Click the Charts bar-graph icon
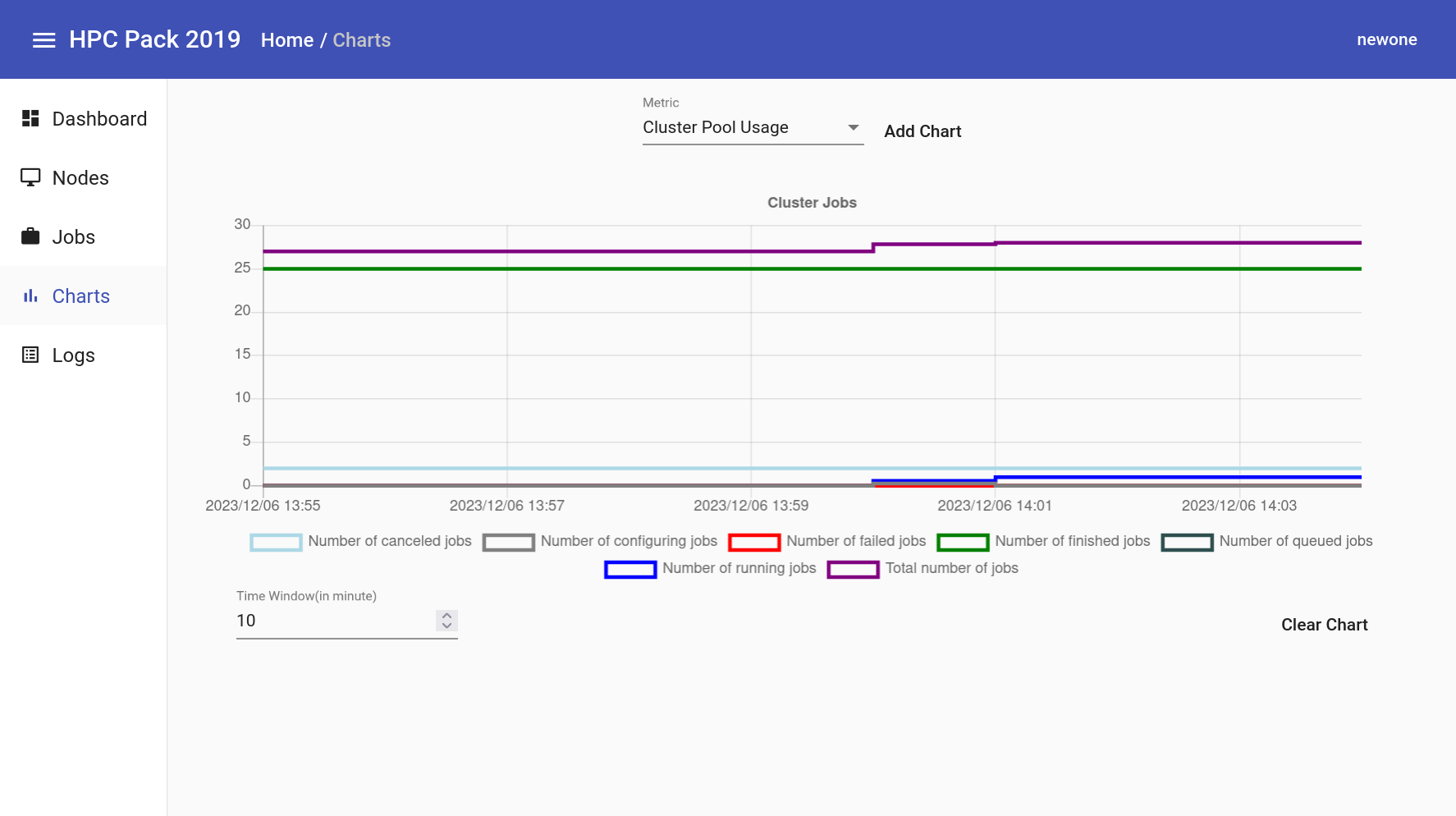Screen dimensions: 1456x816 tap(30, 296)
